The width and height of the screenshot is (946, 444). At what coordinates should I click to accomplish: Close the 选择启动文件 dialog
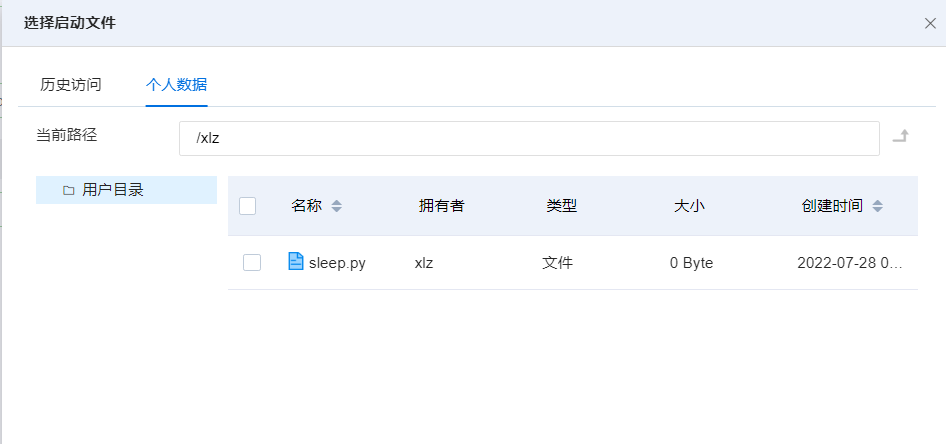930,23
